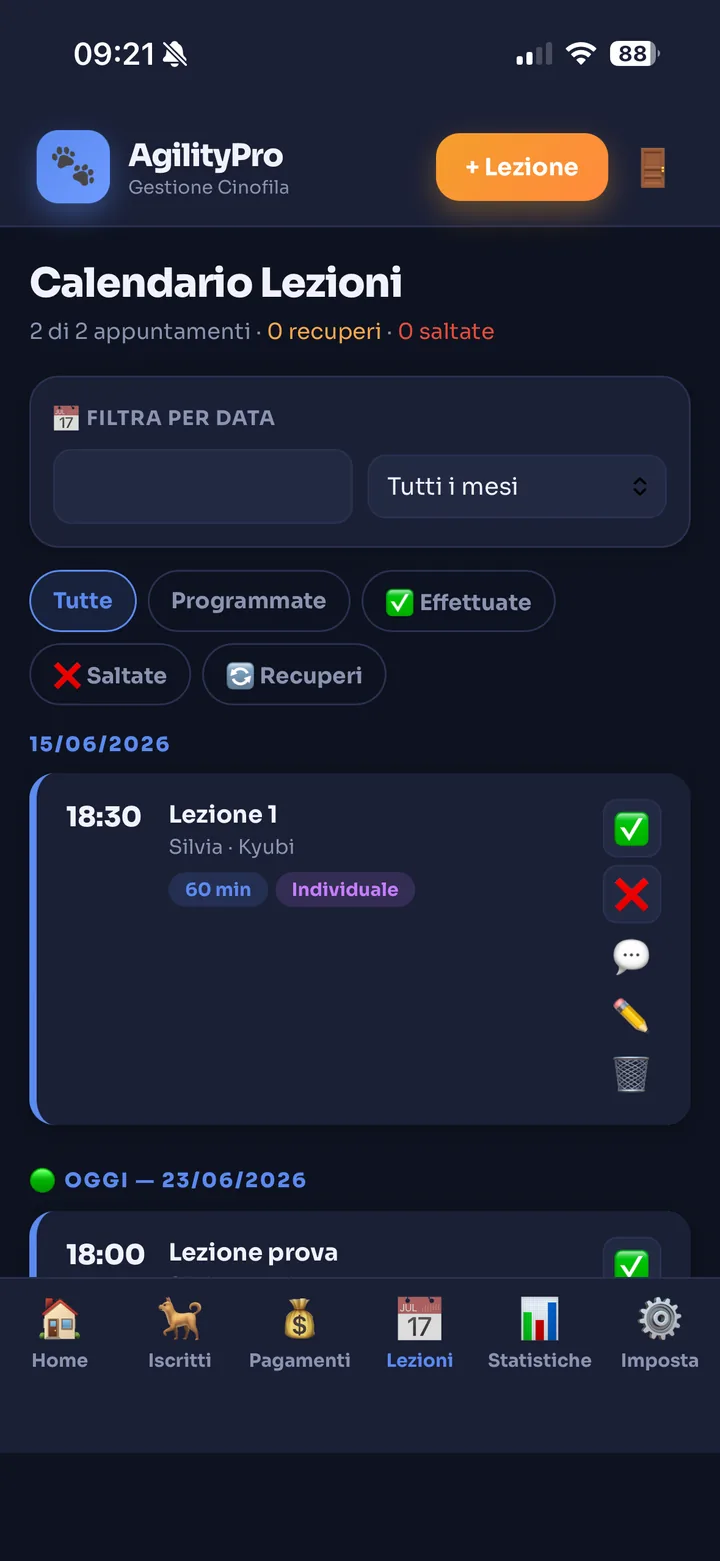Go to Iscritti dog icon tab
This screenshot has width=720, height=1561.
(180, 1334)
